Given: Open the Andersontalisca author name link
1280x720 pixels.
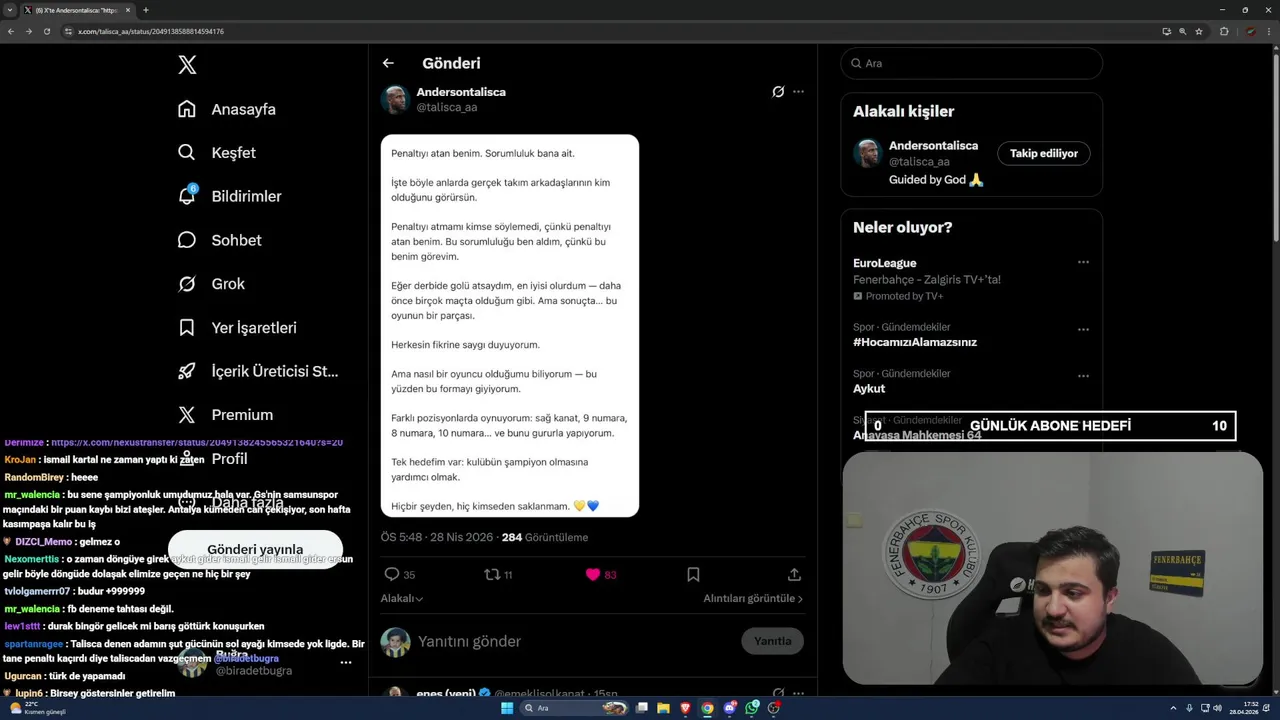Looking at the screenshot, I should coord(461,92).
